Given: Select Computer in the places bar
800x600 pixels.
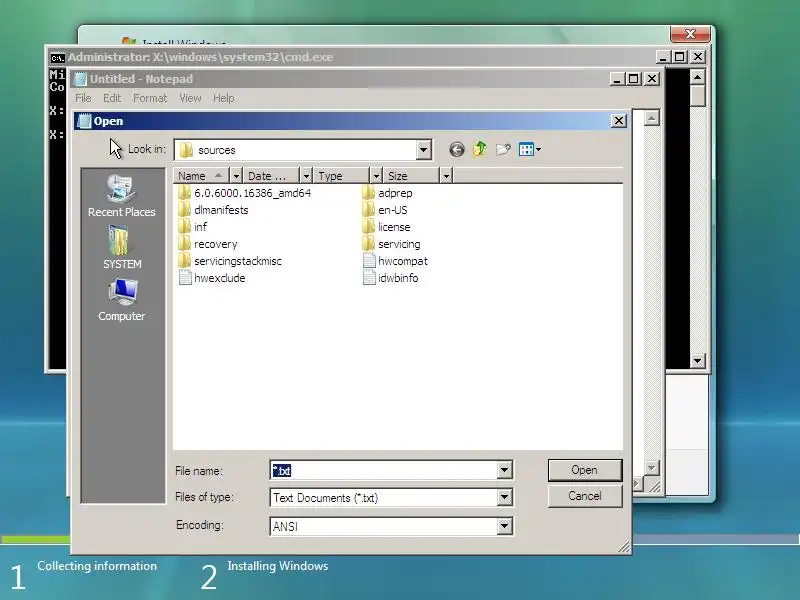Looking at the screenshot, I should pos(121,300).
